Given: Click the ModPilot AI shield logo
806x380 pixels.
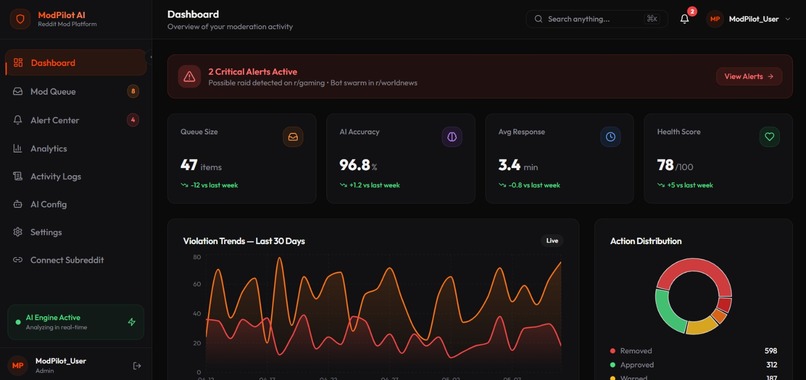Looking at the screenshot, I should coord(20,19).
